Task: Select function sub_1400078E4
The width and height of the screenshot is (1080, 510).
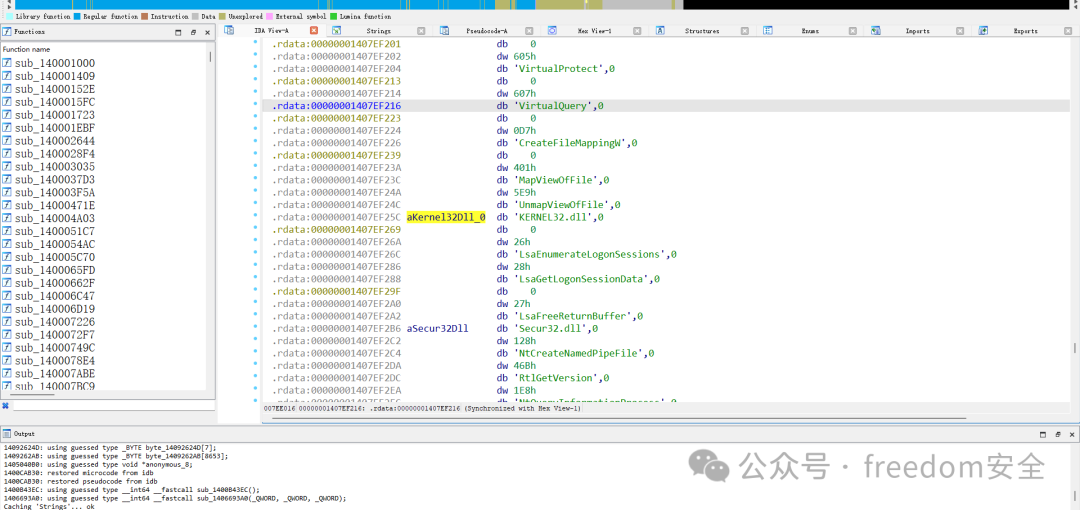Action: tap(55, 360)
